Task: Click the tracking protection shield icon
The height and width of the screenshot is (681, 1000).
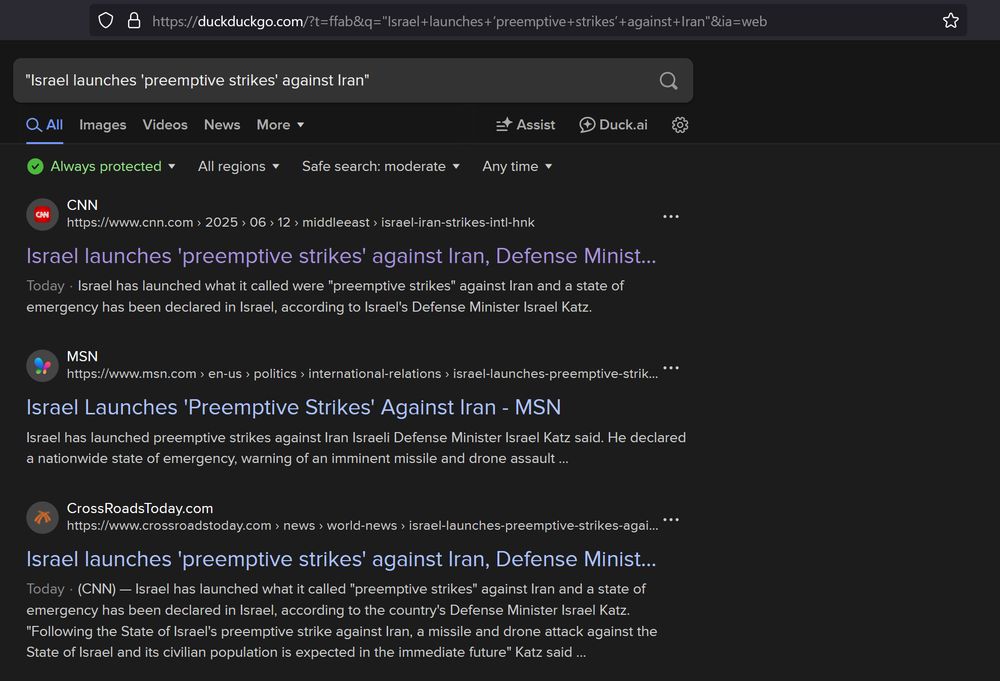Action: (106, 21)
